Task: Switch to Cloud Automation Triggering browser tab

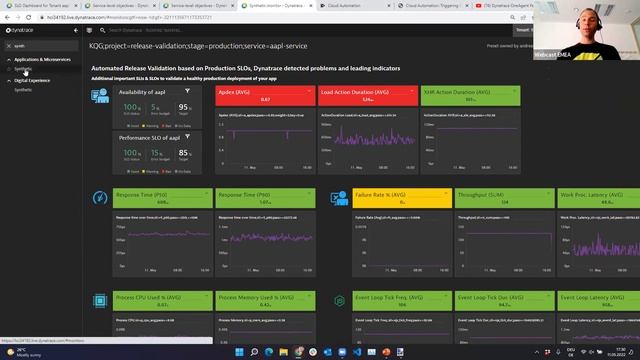Action: 432,6
